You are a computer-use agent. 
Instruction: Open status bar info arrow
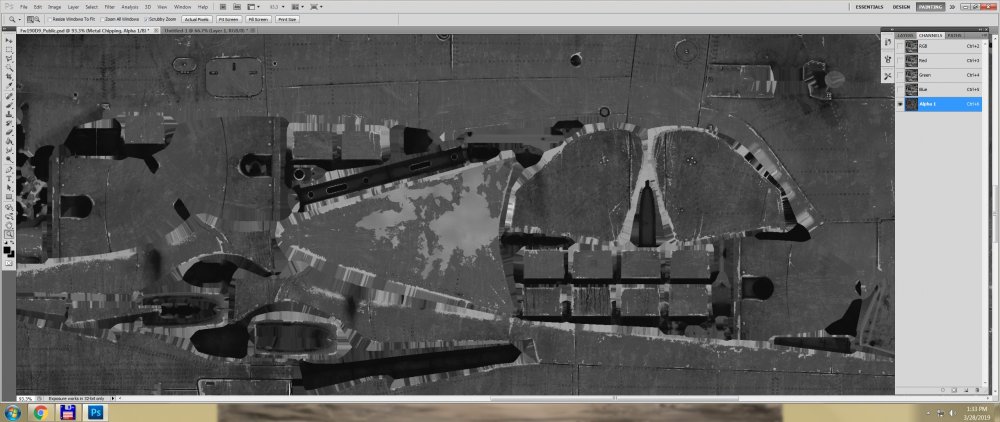(113, 398)
